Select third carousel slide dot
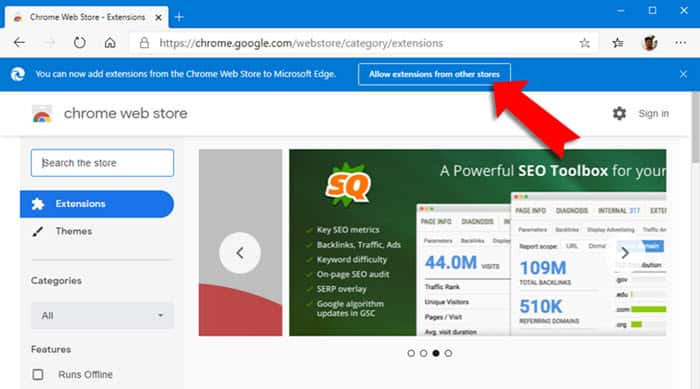This screenshot has height=389, width=700. [x=436, y=353]
